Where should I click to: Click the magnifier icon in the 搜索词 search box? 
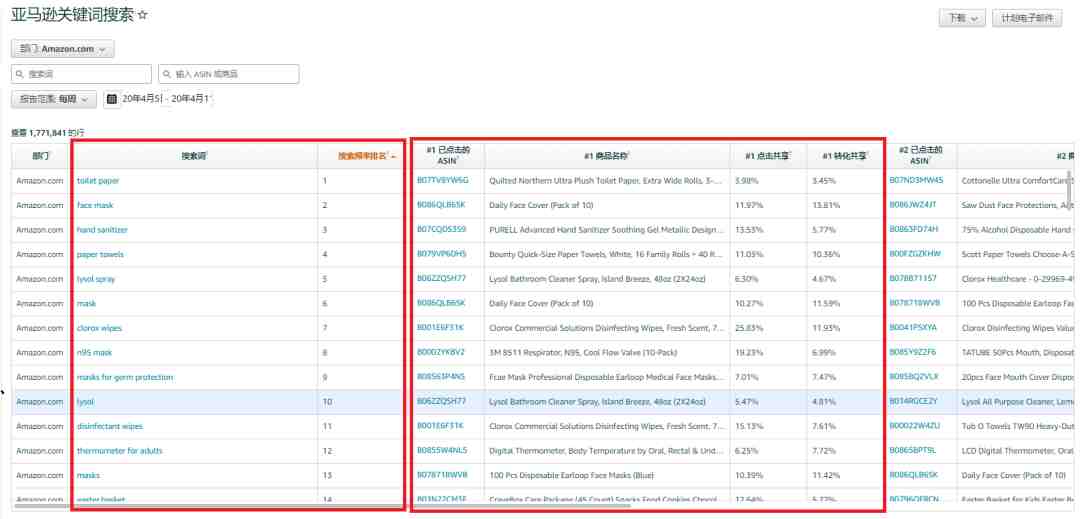pos(21,74)
